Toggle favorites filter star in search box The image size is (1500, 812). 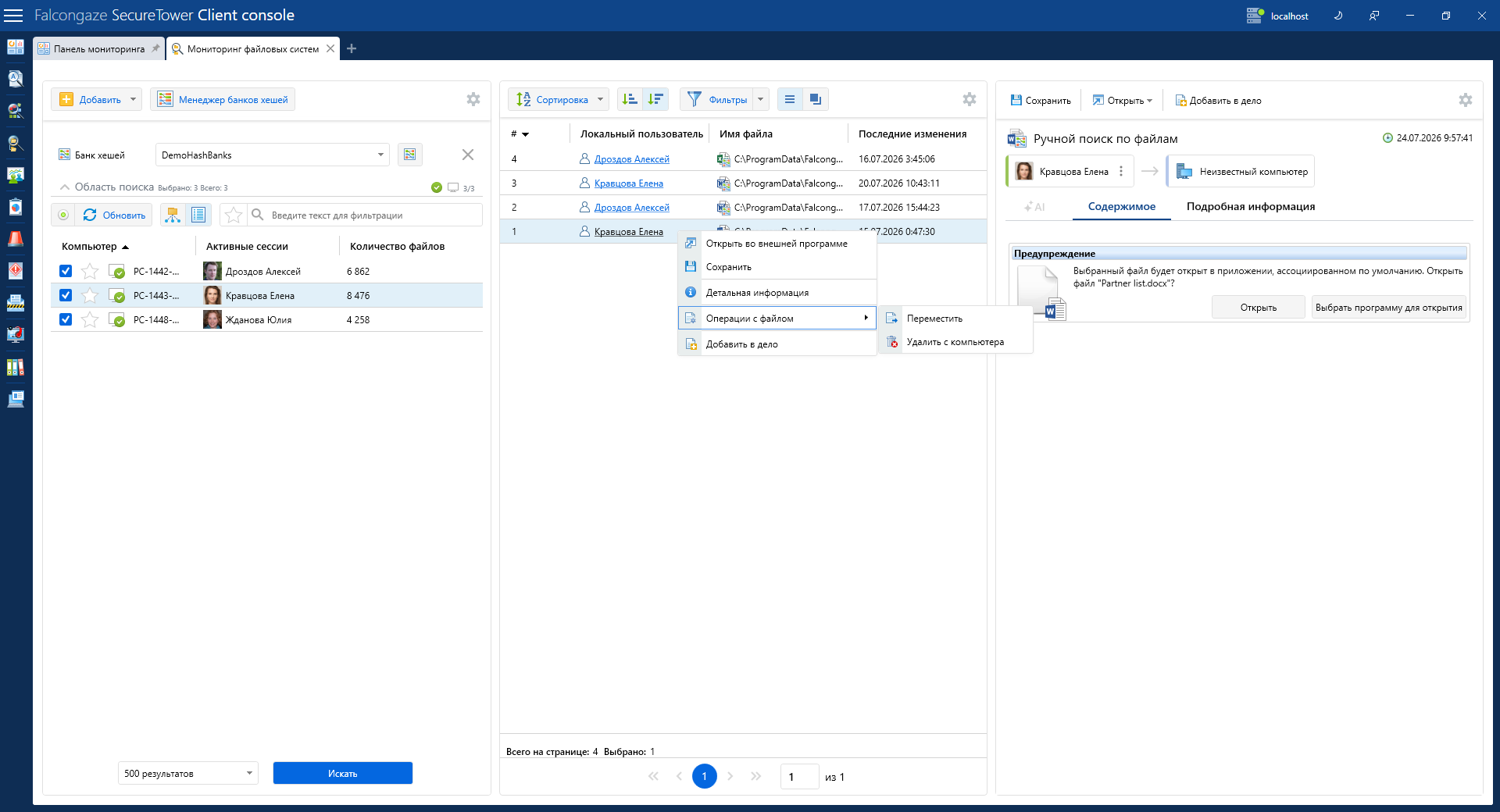(234, 215)
